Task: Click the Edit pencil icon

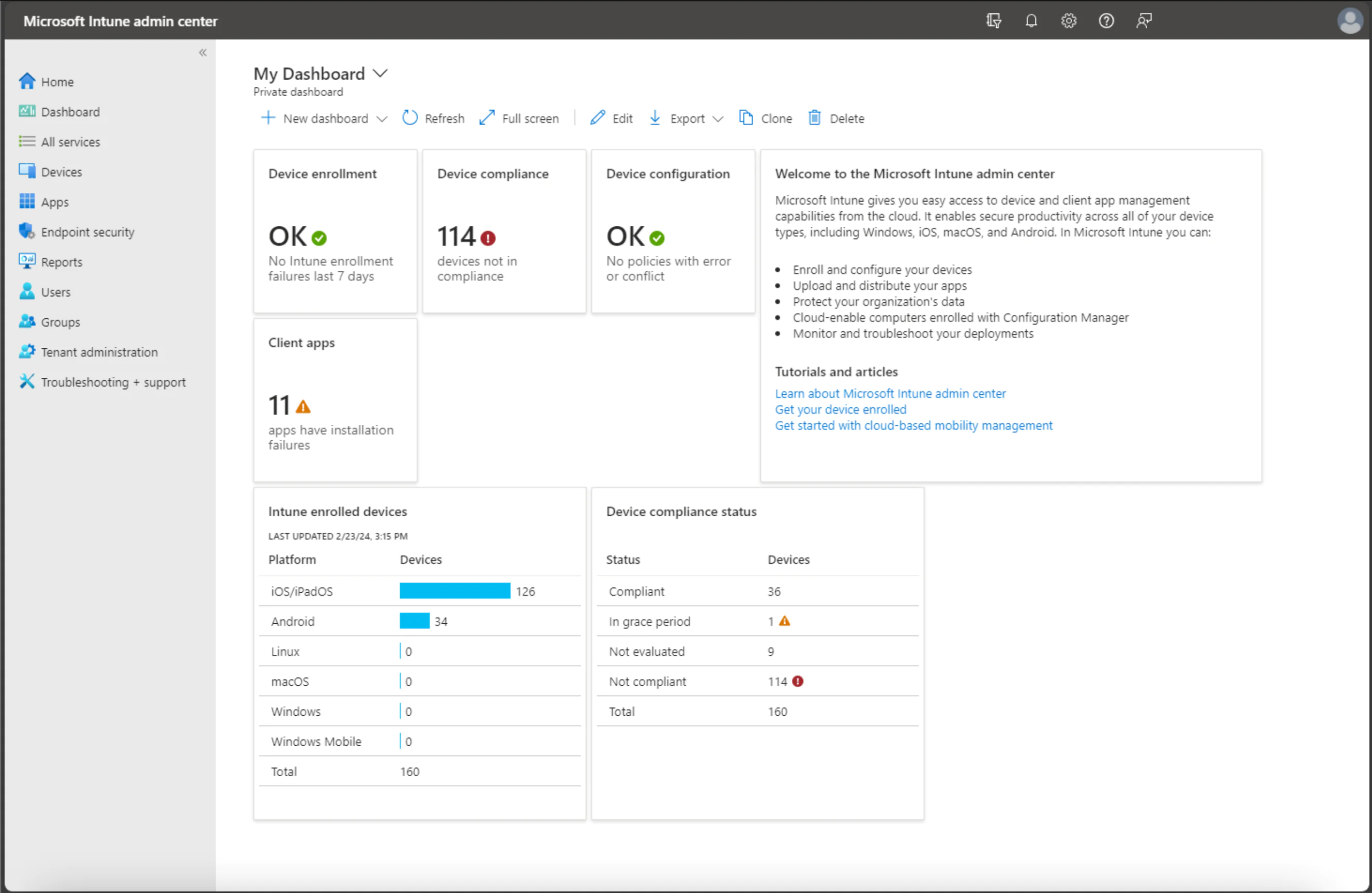Action: click(x=597, y=117)
